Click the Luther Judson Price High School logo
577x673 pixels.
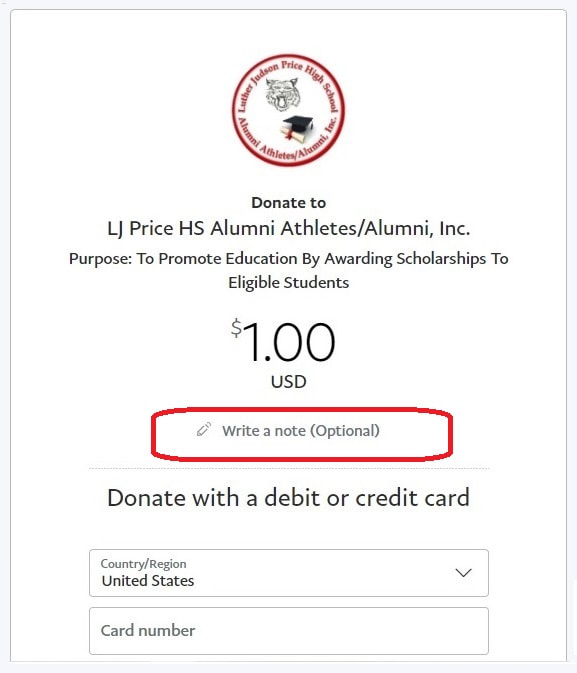point(288,110)
